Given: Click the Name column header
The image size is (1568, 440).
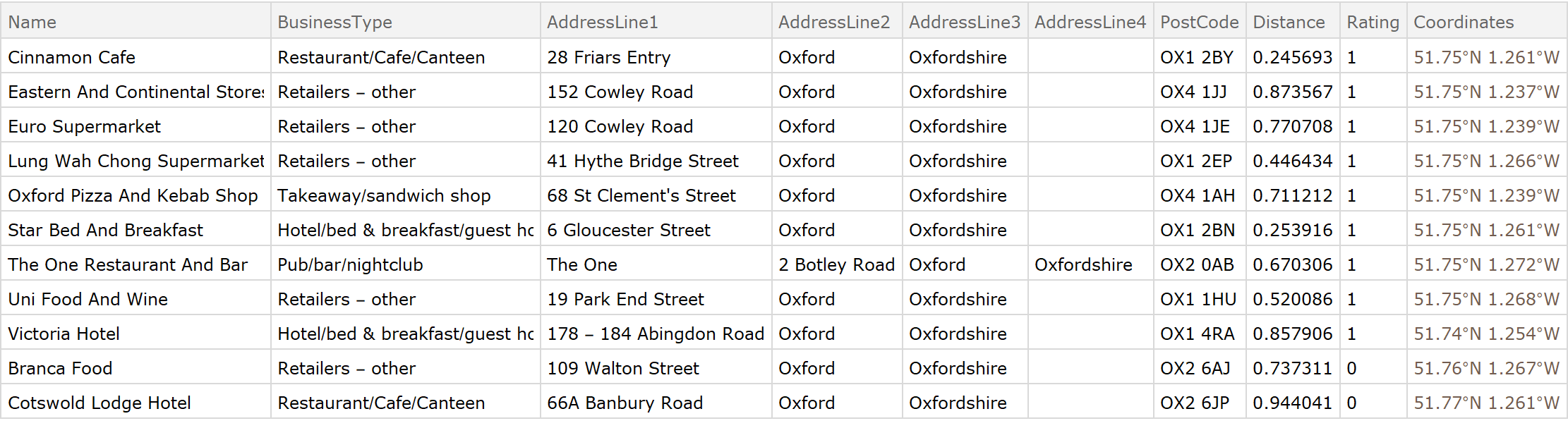Looking at the screenshot, I should (32, 22).
